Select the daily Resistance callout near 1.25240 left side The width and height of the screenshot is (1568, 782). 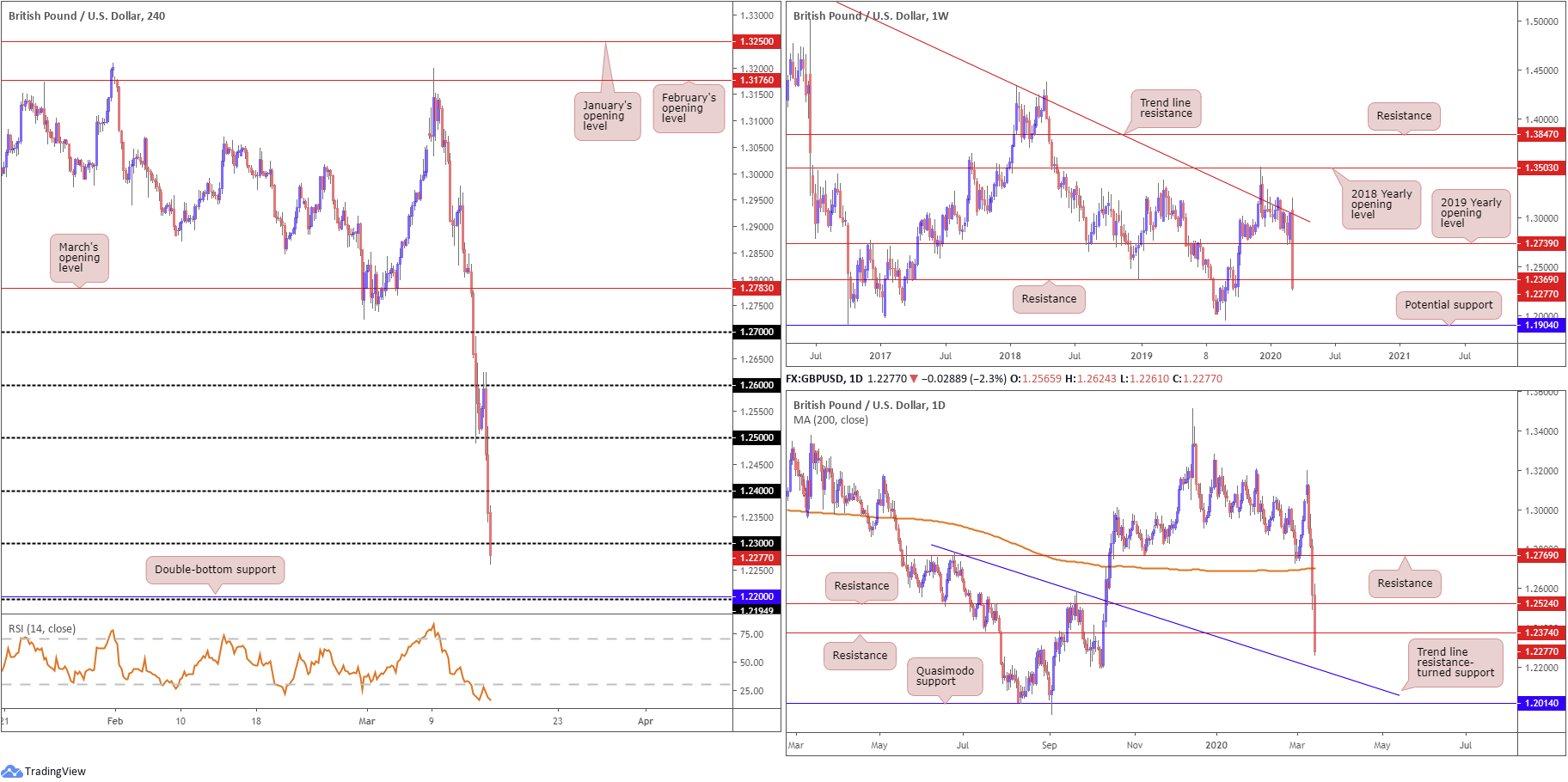click(861, 586)
